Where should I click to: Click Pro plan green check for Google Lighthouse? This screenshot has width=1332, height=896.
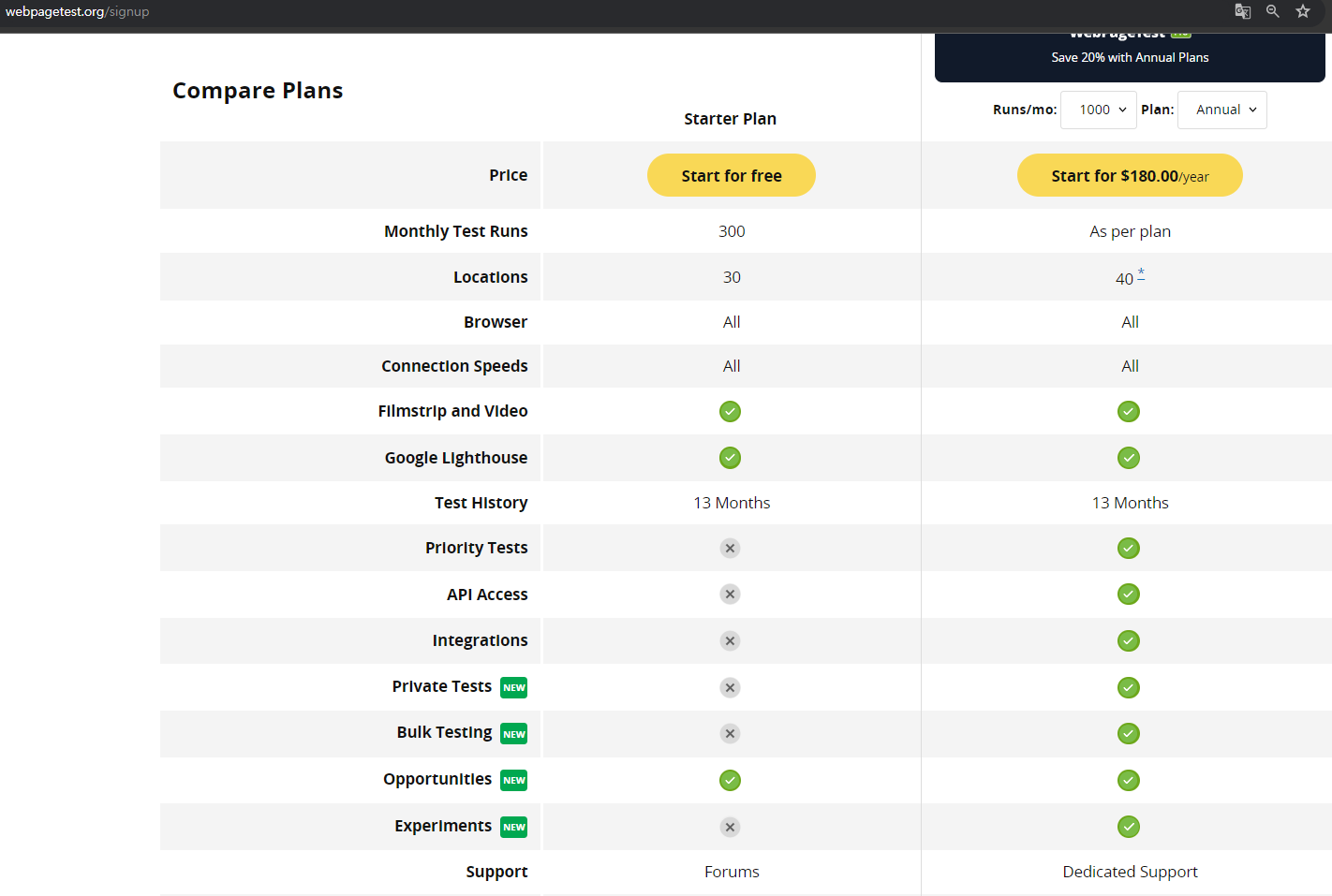1129,458
